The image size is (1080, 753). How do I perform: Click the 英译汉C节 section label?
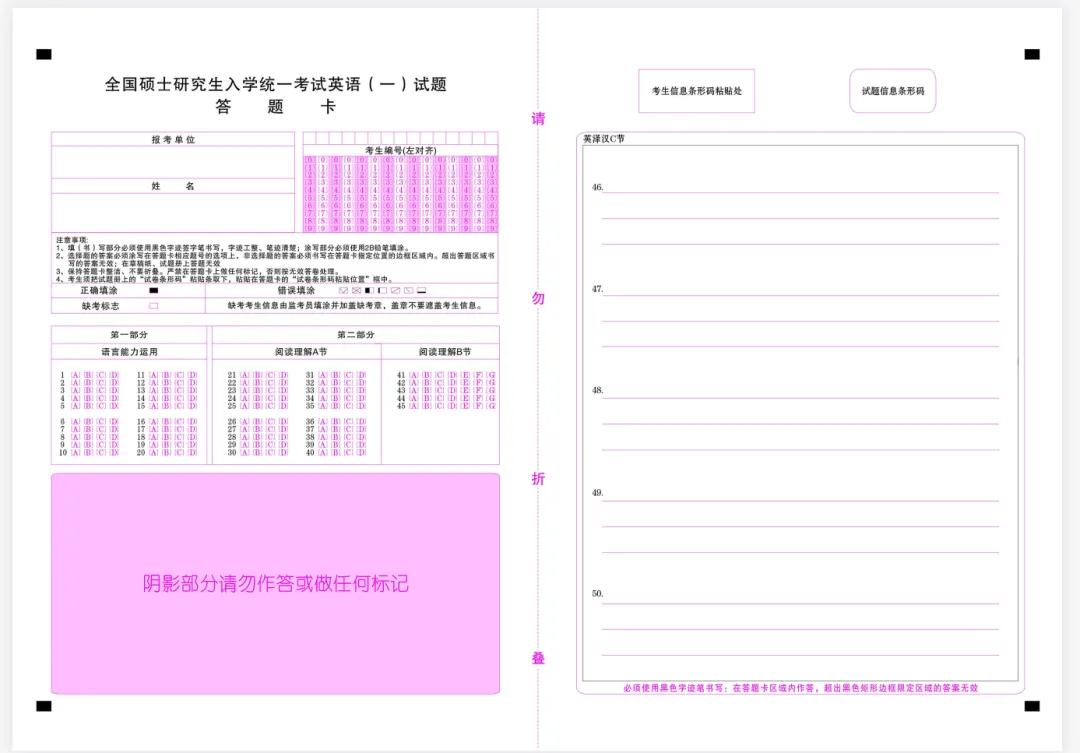click(604, 138)
